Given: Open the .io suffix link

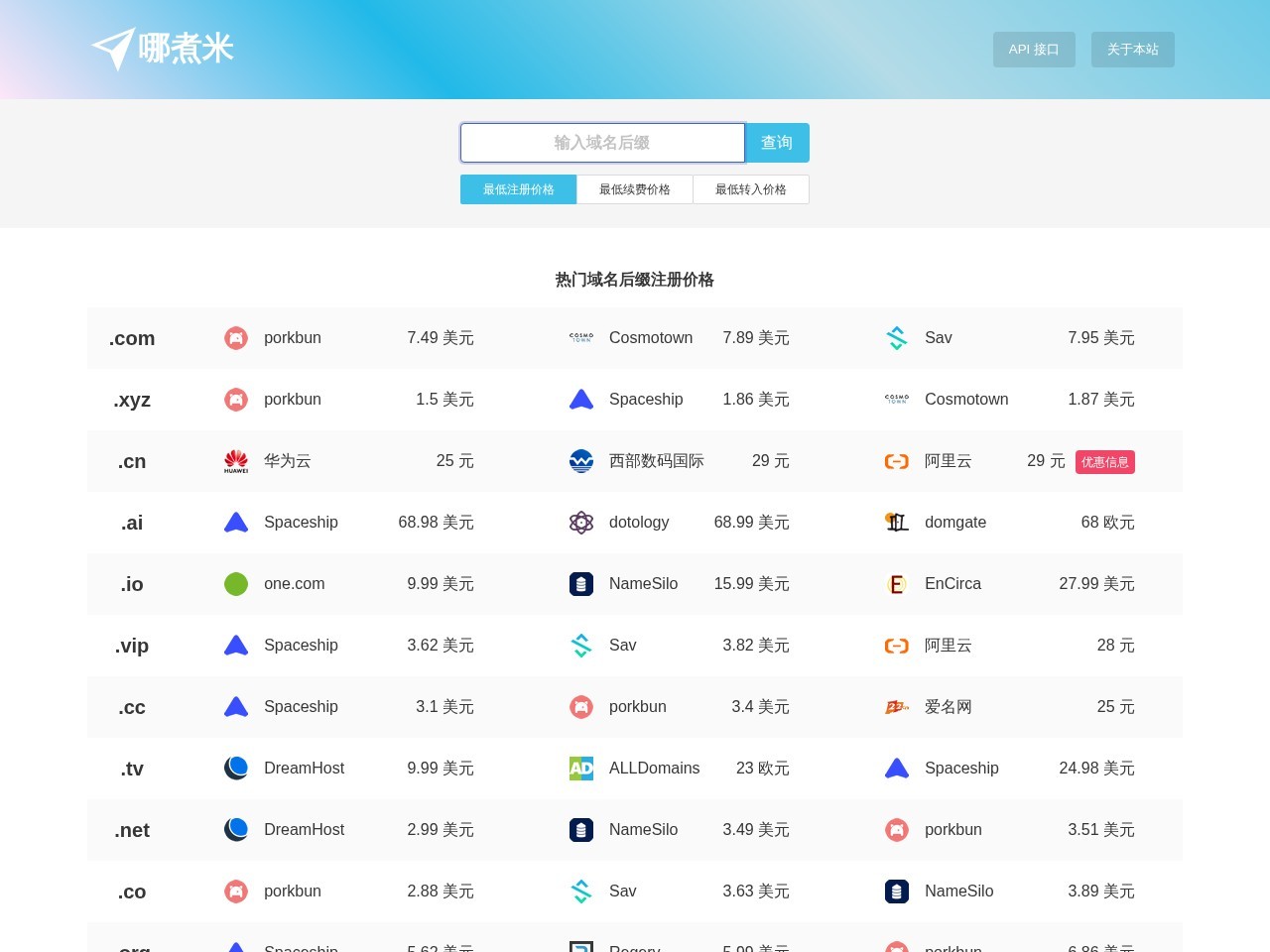Looking at the screenshot, I should click(132, 584).
